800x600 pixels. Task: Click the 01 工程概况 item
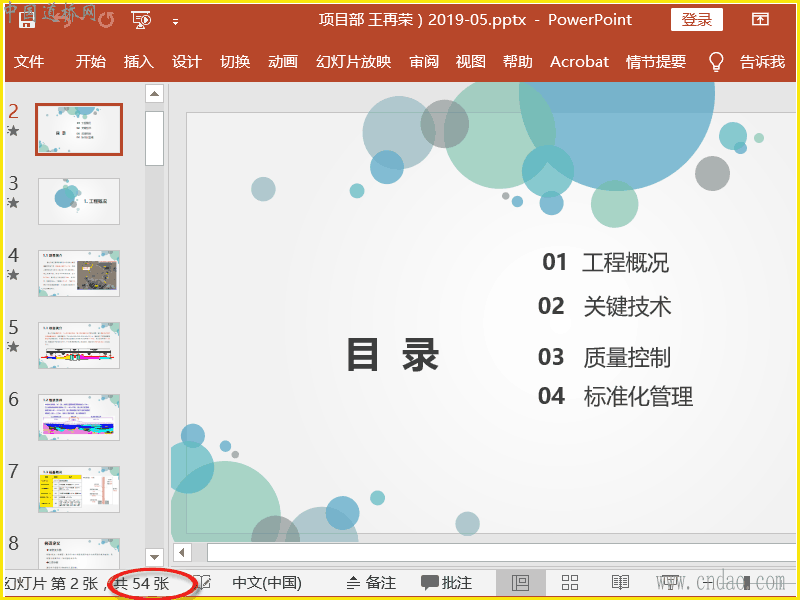605,262
